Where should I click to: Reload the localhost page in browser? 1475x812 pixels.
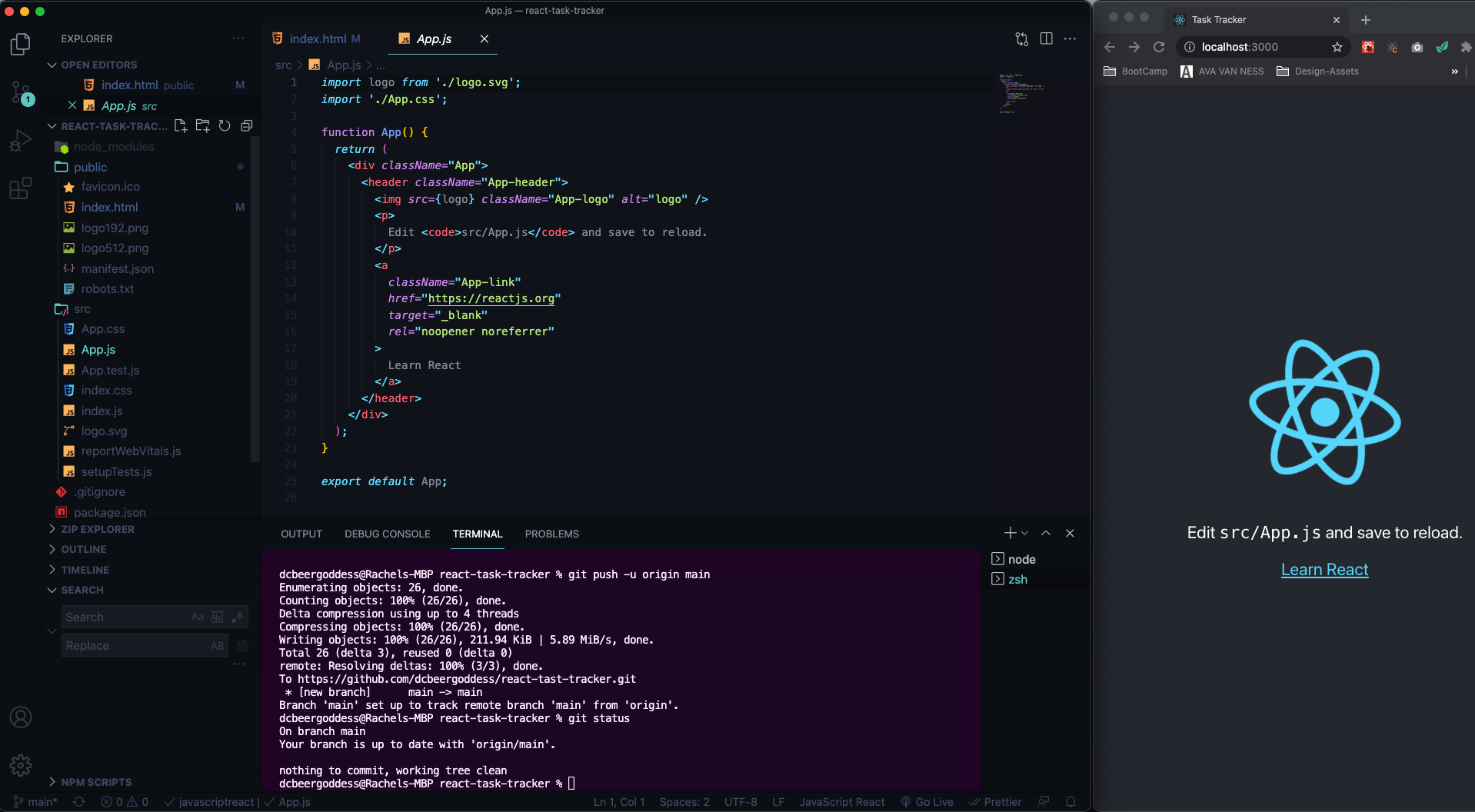coord(1159,47)
